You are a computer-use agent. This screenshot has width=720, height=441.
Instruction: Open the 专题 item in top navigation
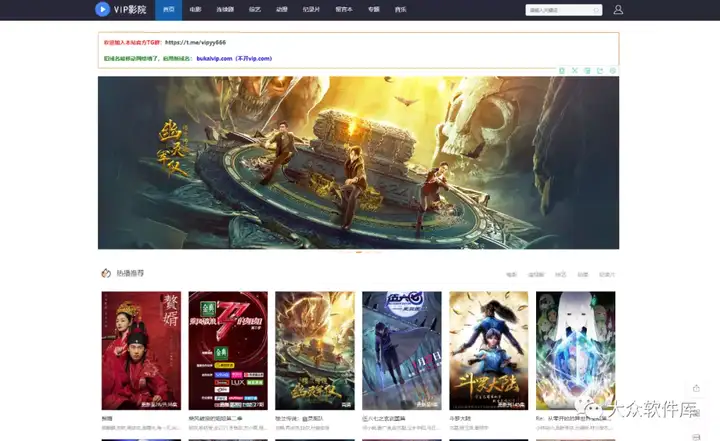coord(373,10)
